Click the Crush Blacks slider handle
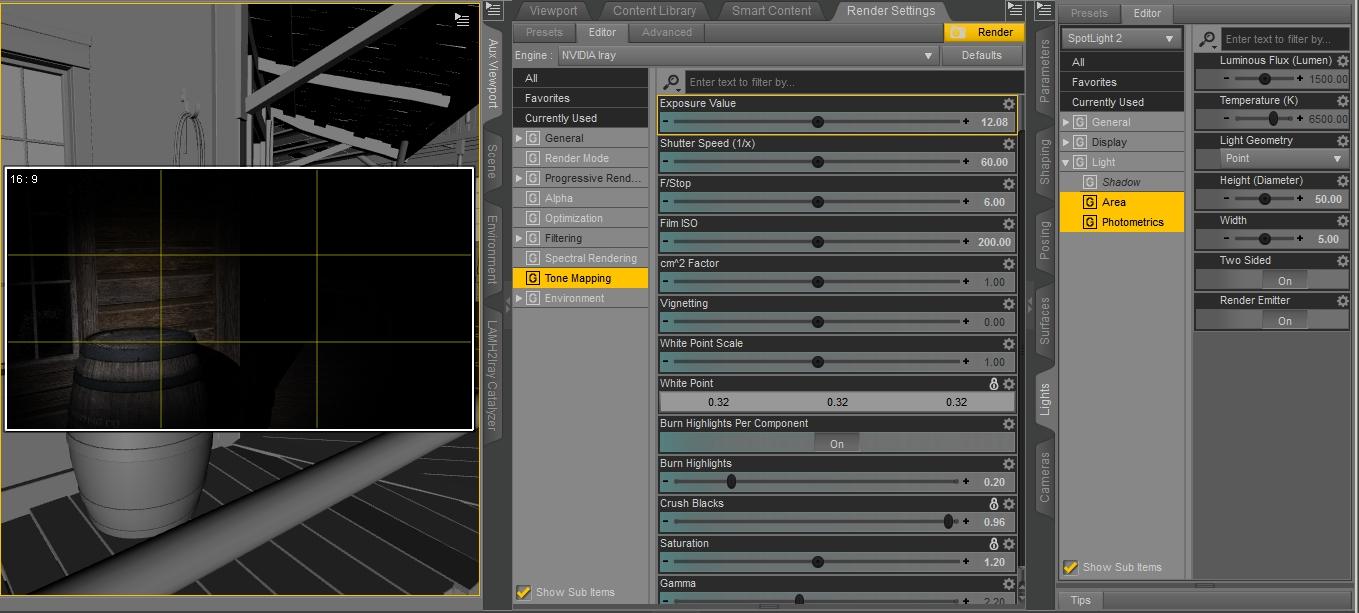Viewport: 1359px width, 613px height. pos(948,522)
